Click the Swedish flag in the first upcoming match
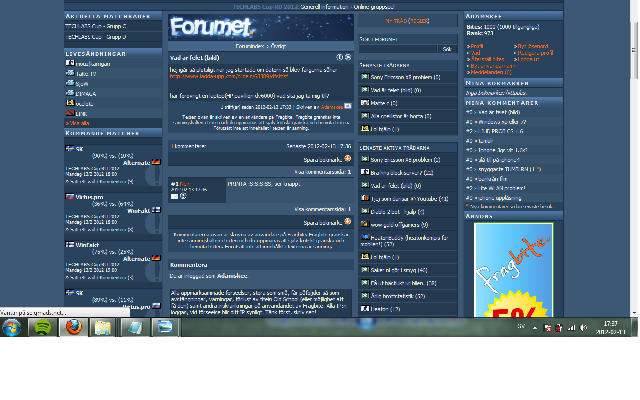This screenshot has width=640, height=400. pyautogui.click(x=68, y=147)
